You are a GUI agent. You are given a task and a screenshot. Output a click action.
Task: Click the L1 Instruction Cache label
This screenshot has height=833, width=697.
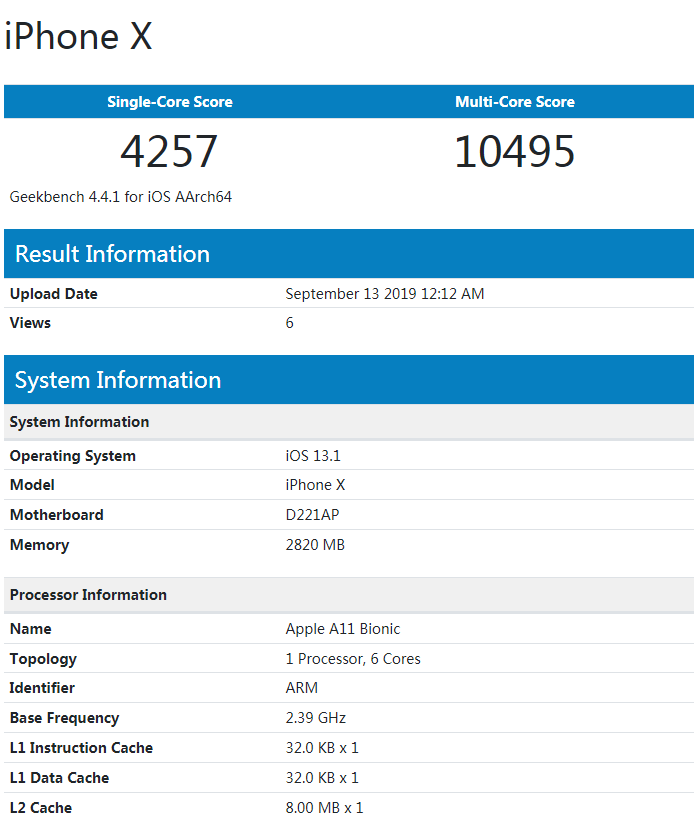pyautogui.click(x=81, y=748)
